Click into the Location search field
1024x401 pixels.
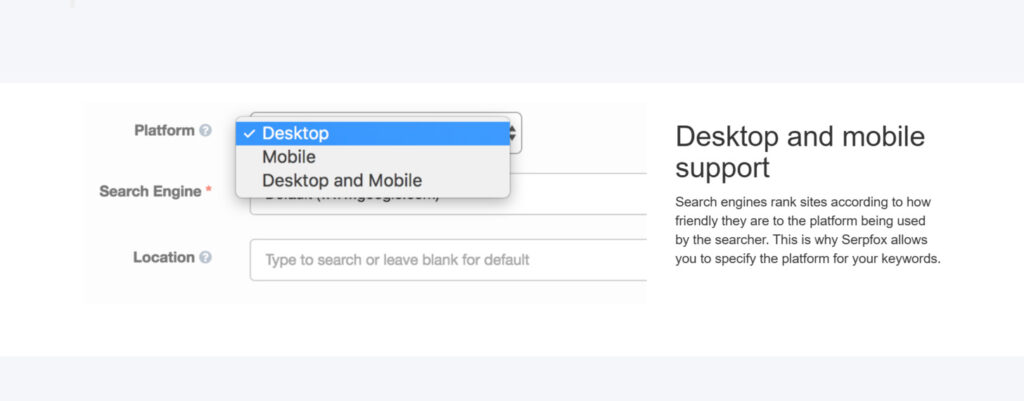click(450, 260)
